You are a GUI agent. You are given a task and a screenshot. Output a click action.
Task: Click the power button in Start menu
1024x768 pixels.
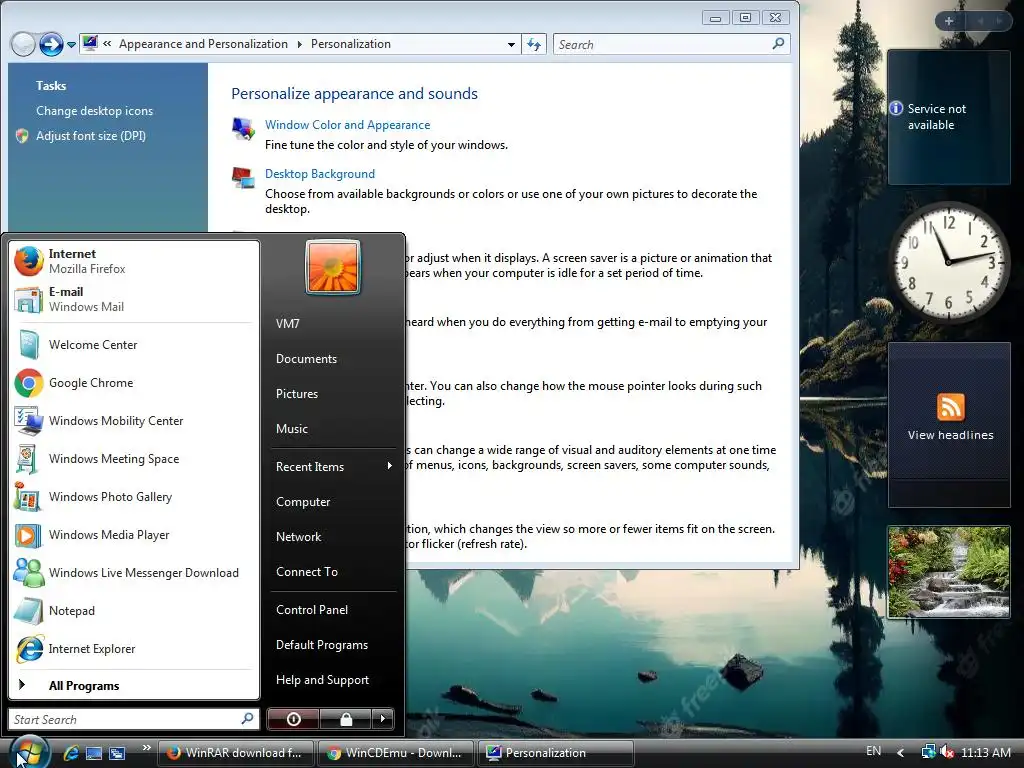[293, 719]
